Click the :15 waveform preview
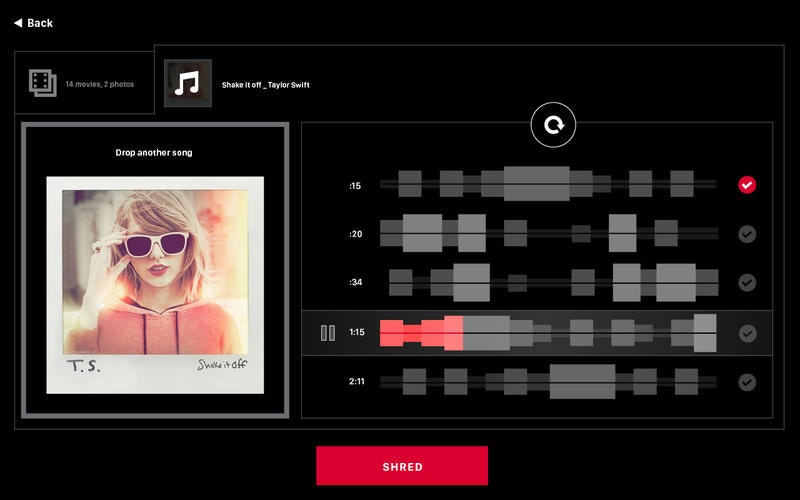800x500 pixels. [x=548, y=184]
